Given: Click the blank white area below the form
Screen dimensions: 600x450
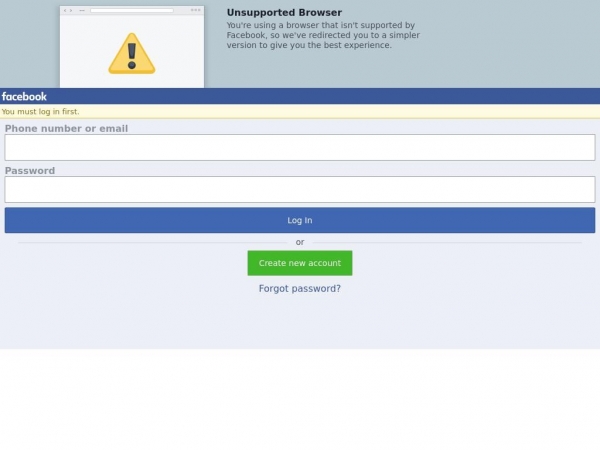Looking at the screenshot, I should click(300, 400).
